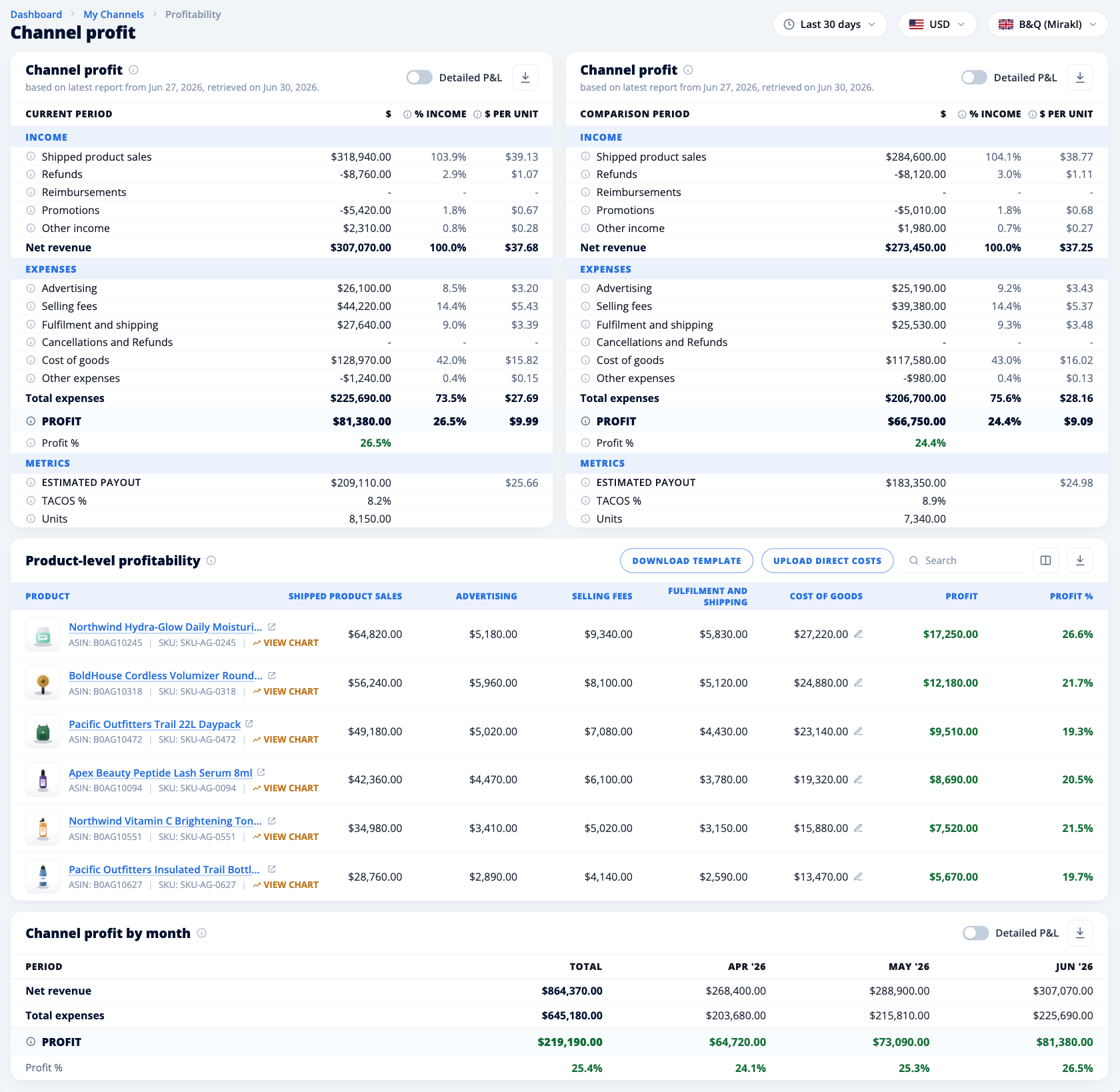
Task: Open external link icon for Northwind Hydra-Glow product
Action: click(272, 627)
